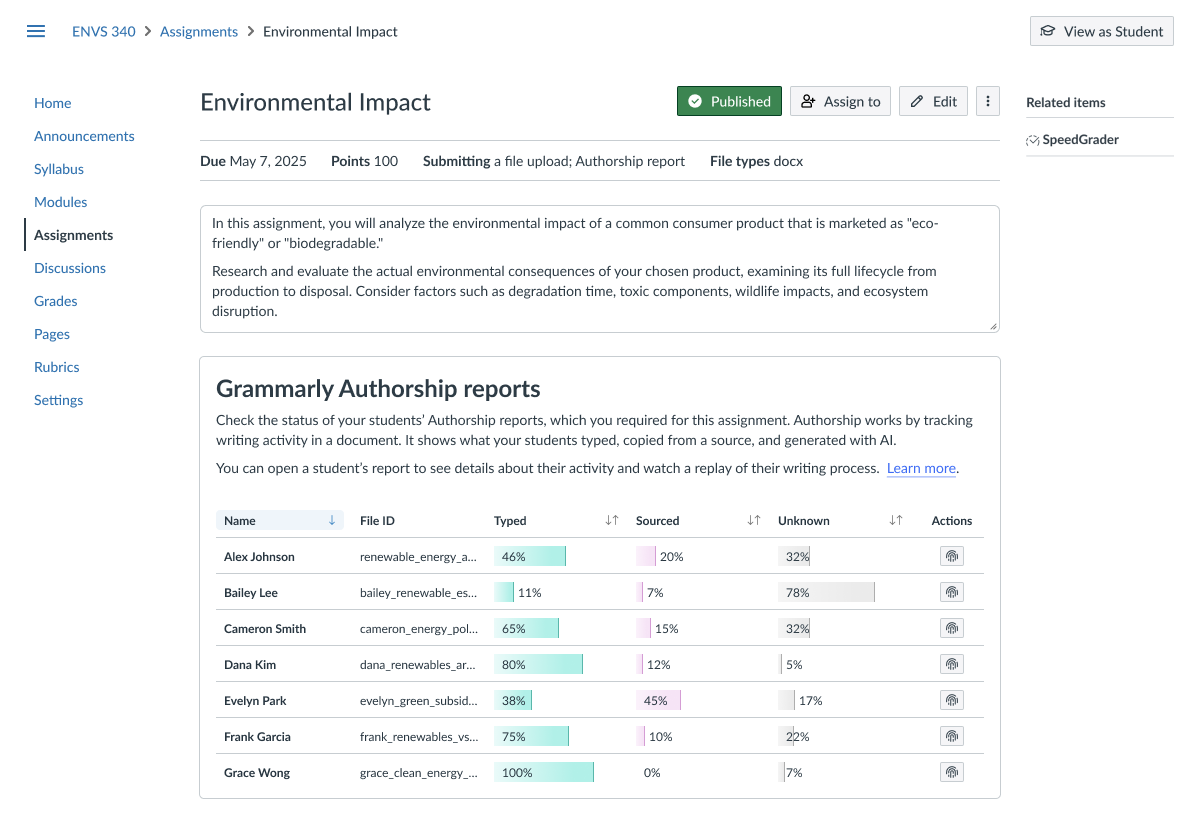Image resolution: width=1198 pixels, height=832 pixels.
Task: Open Grace Wong's authorship report fingerprint icon
Action: 951,772
